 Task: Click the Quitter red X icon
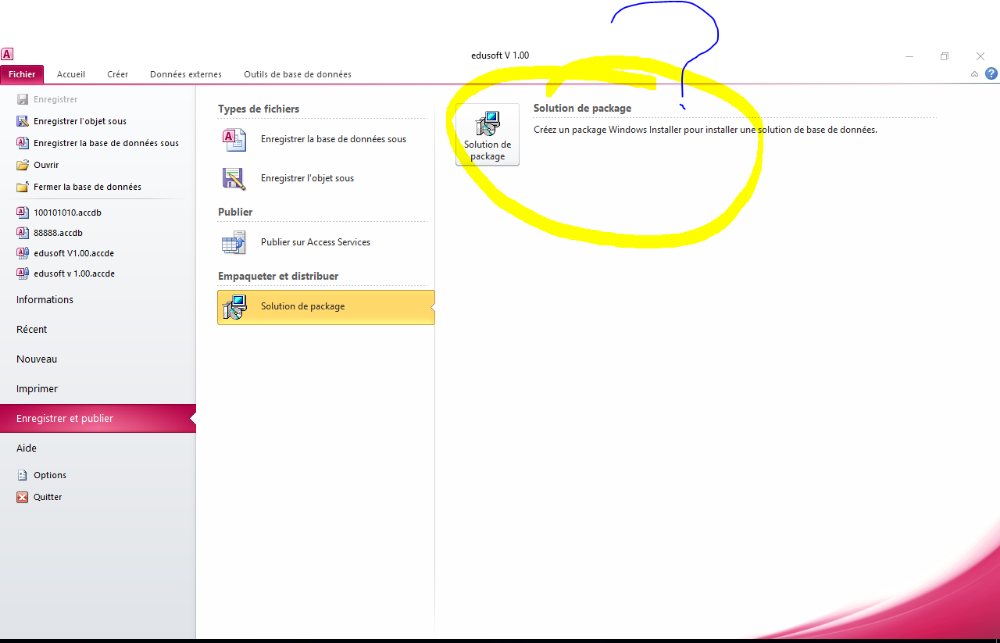22,497
